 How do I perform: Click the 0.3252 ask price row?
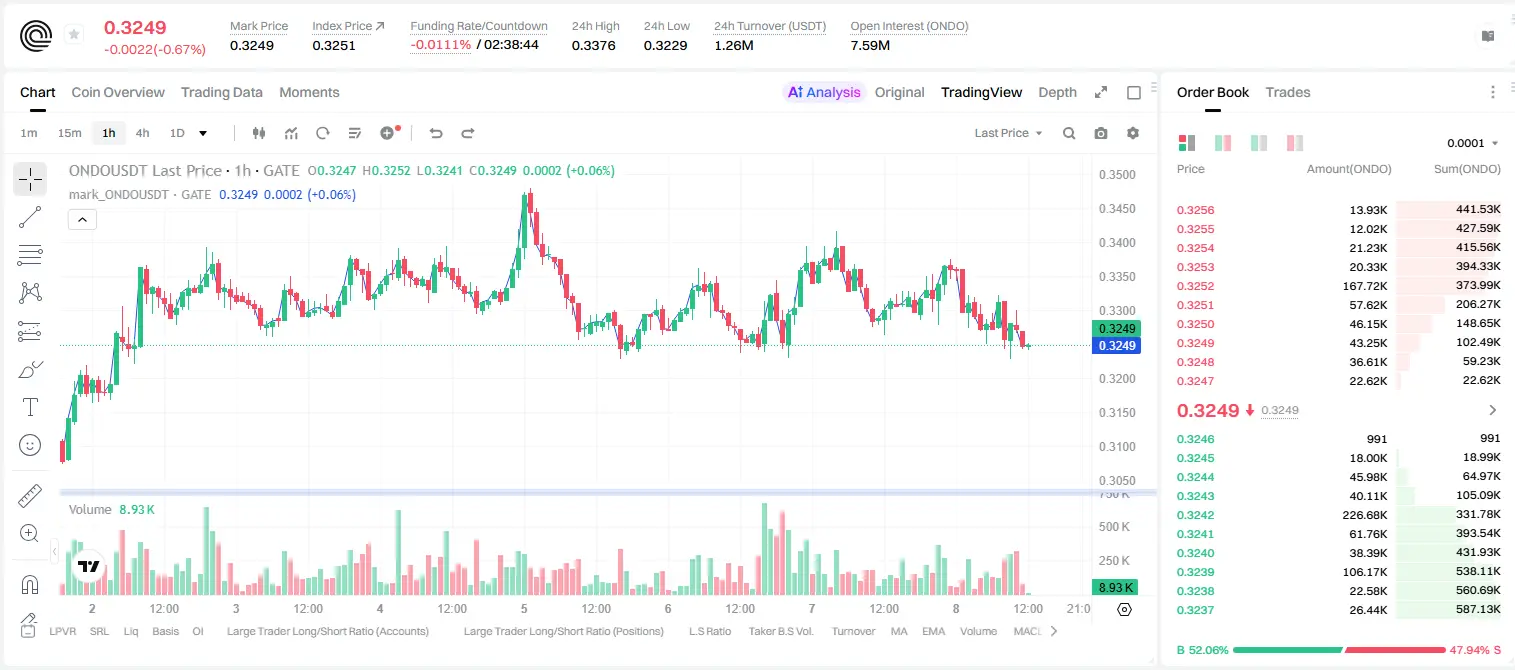[1338, 286]
